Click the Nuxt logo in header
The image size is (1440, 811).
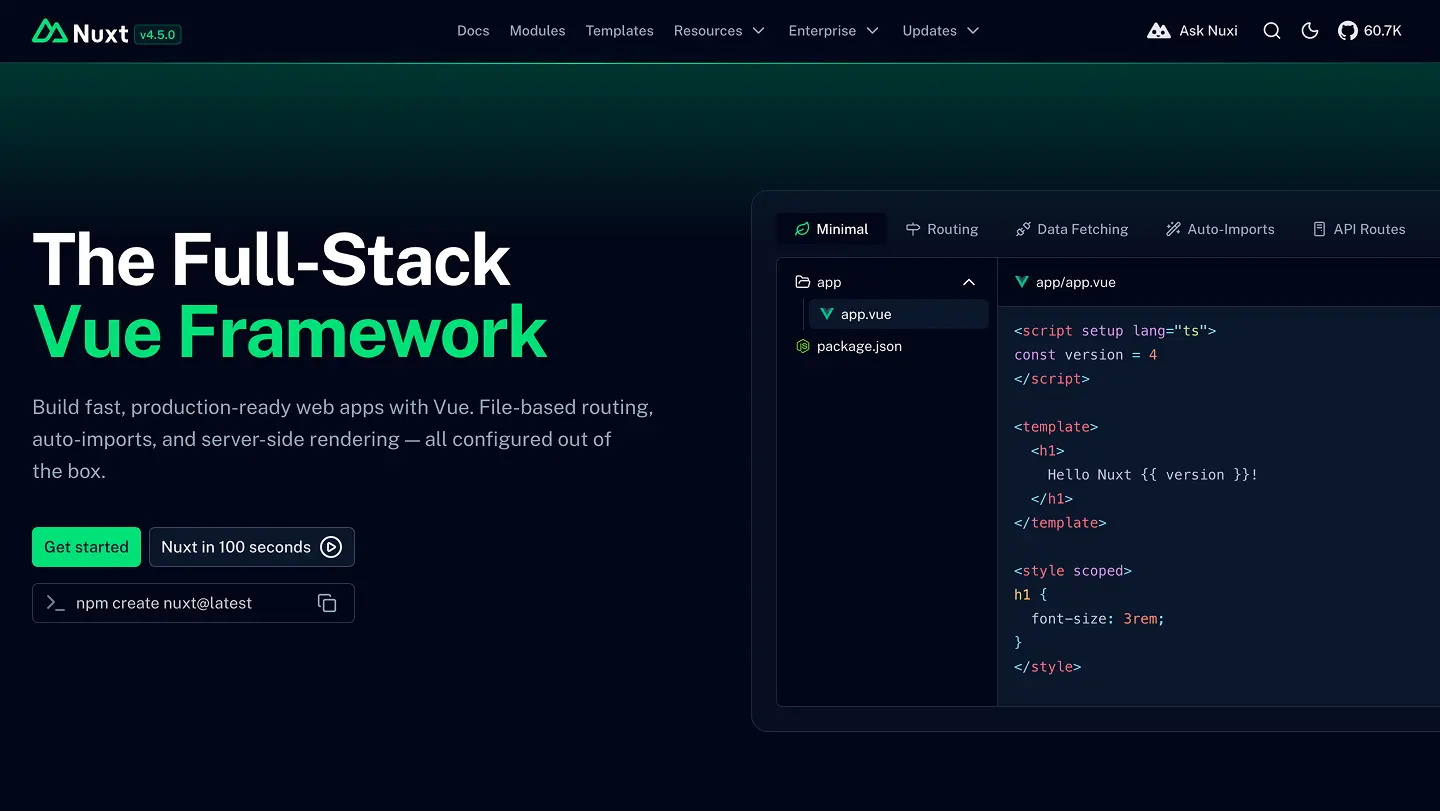pyautogui.click(x=80, y=32)
